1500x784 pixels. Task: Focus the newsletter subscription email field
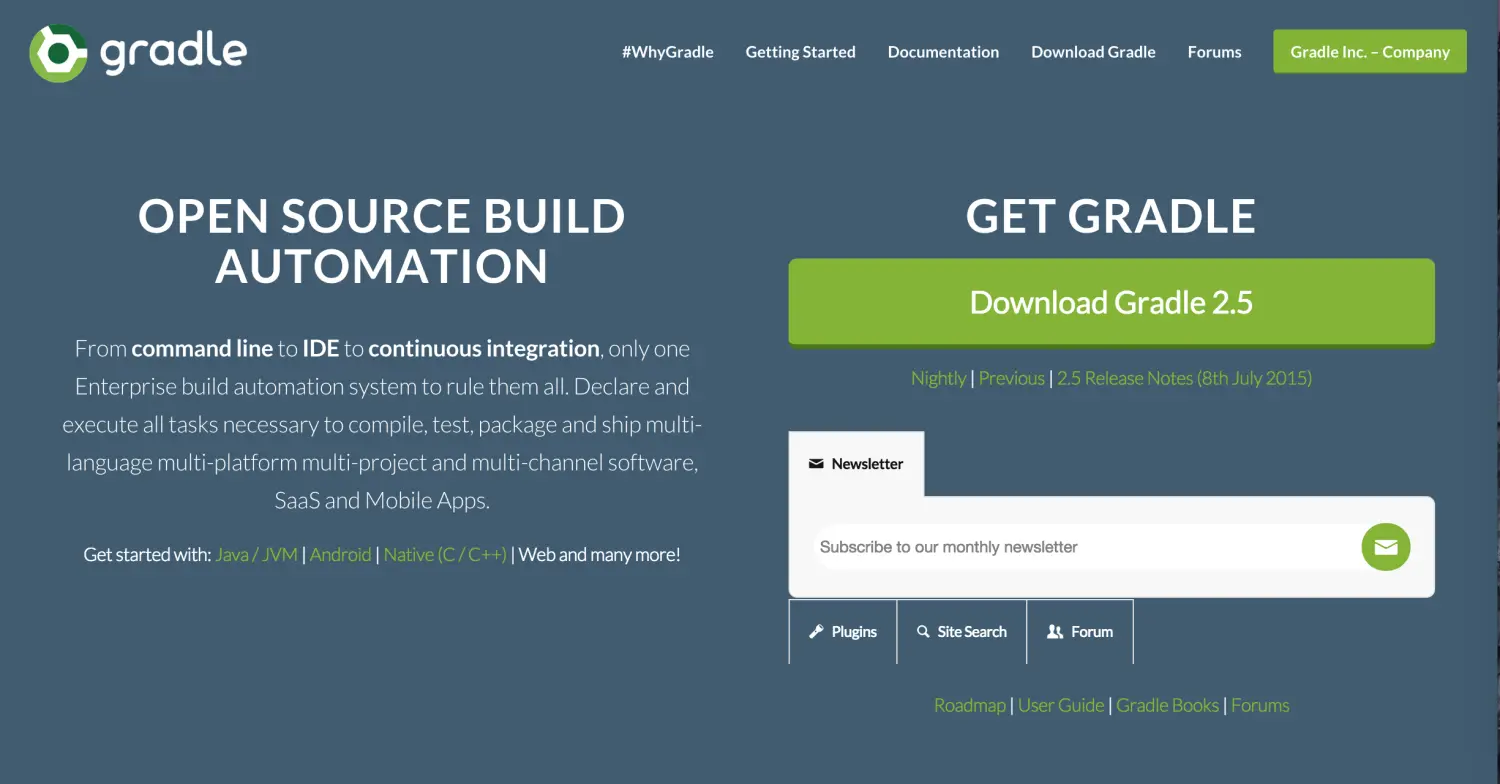[1085, 547]
